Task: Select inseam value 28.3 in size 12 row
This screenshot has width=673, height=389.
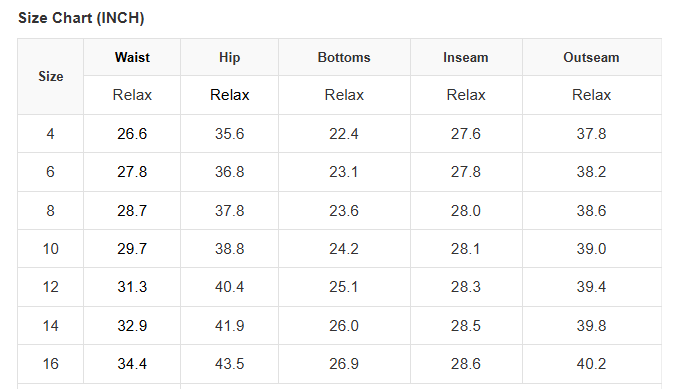Action: tap(466, 287)
